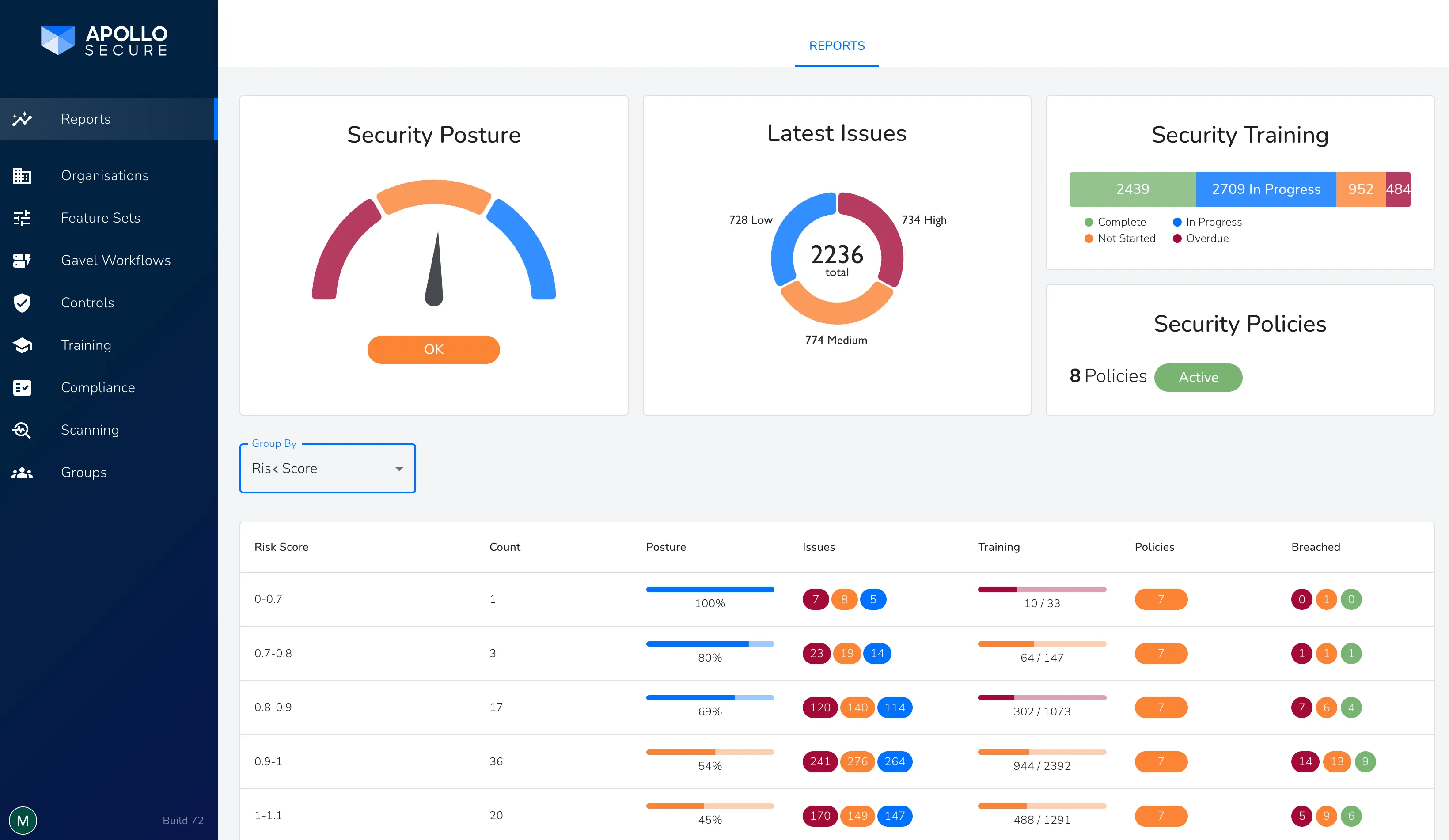Click the Active policies button
Screen dimensions: 1449x840
coord(1199,377)
